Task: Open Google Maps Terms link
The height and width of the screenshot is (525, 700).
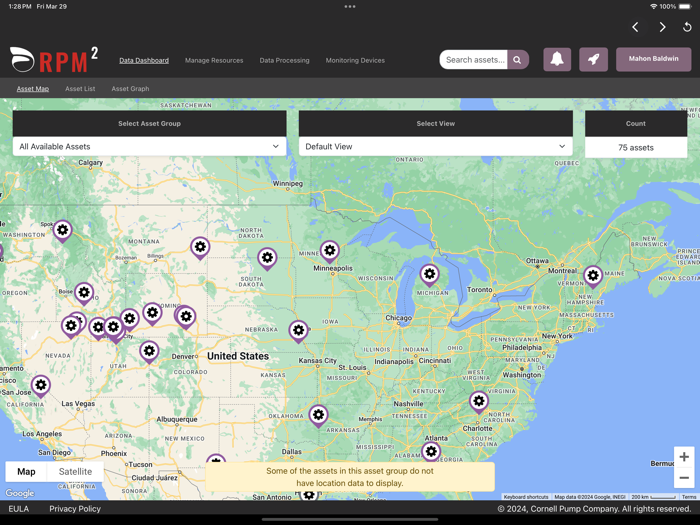Action: pos(689,497)
